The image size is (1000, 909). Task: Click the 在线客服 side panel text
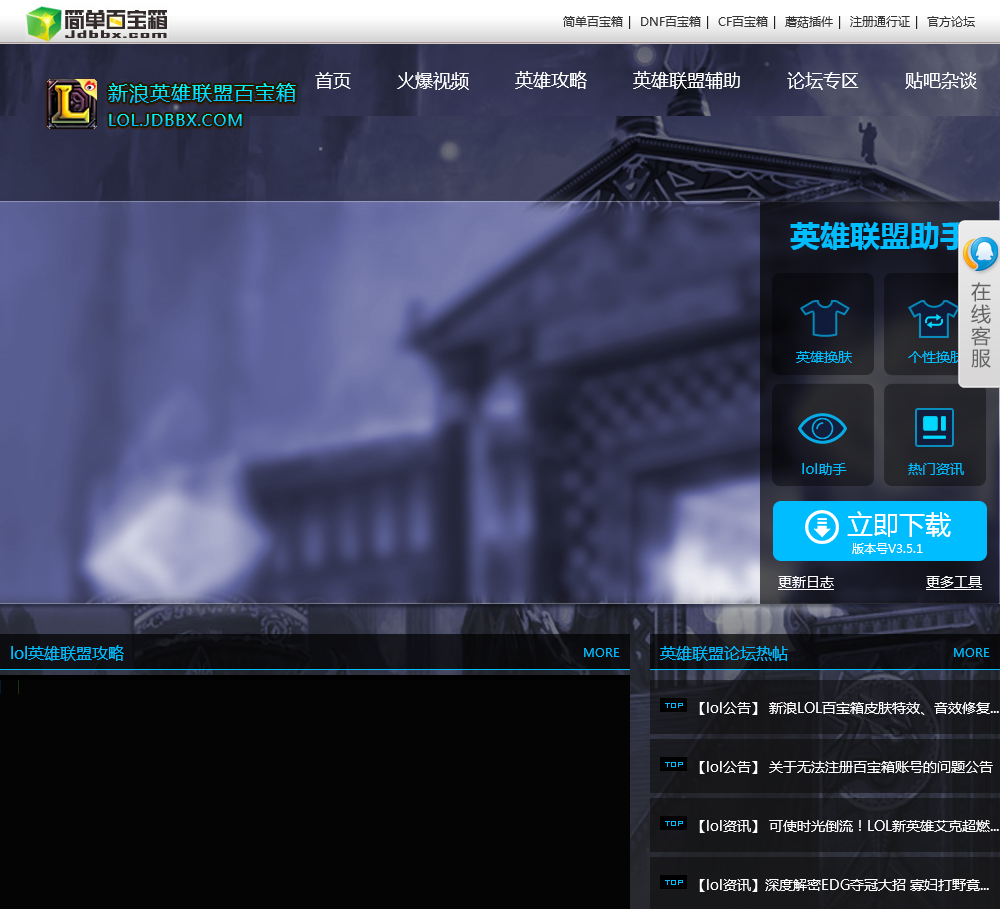tap(980, 326)
